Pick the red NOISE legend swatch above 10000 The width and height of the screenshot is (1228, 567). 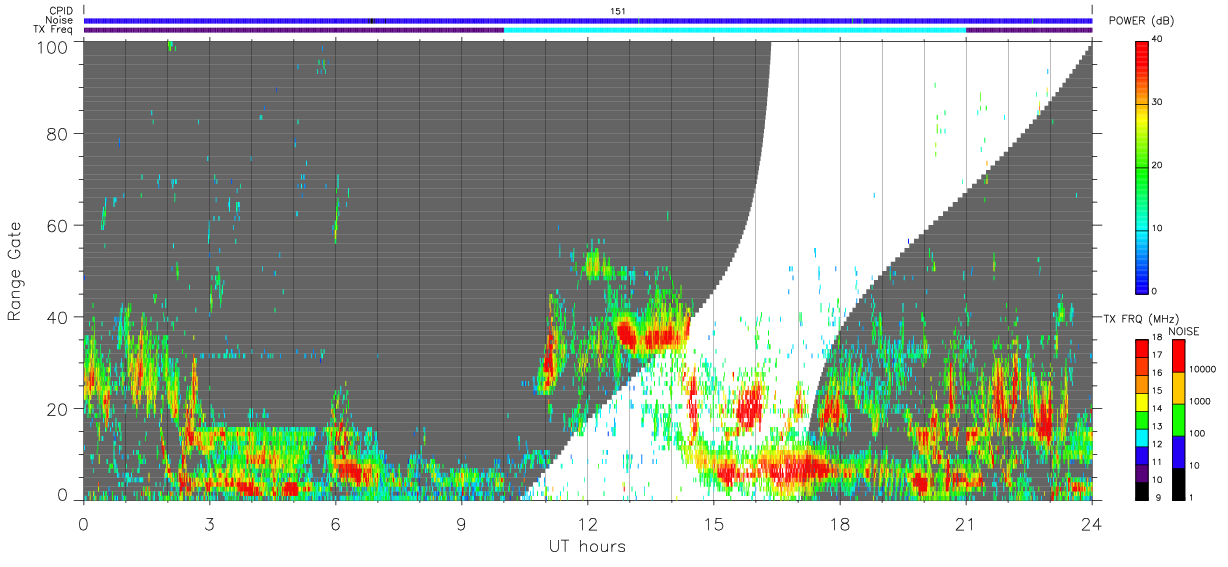pyautogui.click(x=1179, y=355)
